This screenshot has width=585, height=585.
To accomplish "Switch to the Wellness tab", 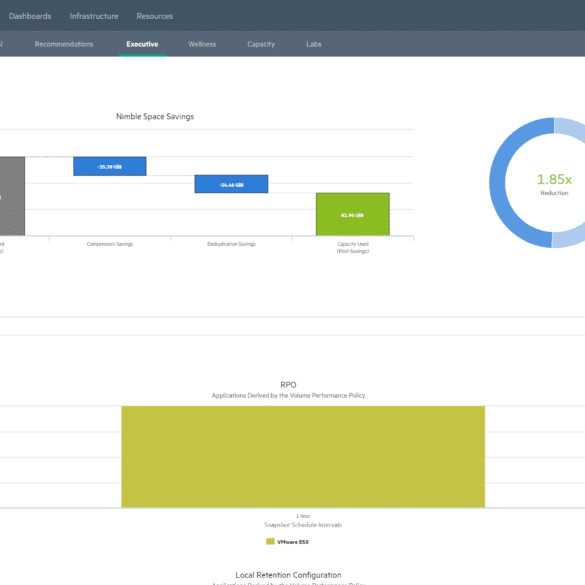I will tap(202, 44).
